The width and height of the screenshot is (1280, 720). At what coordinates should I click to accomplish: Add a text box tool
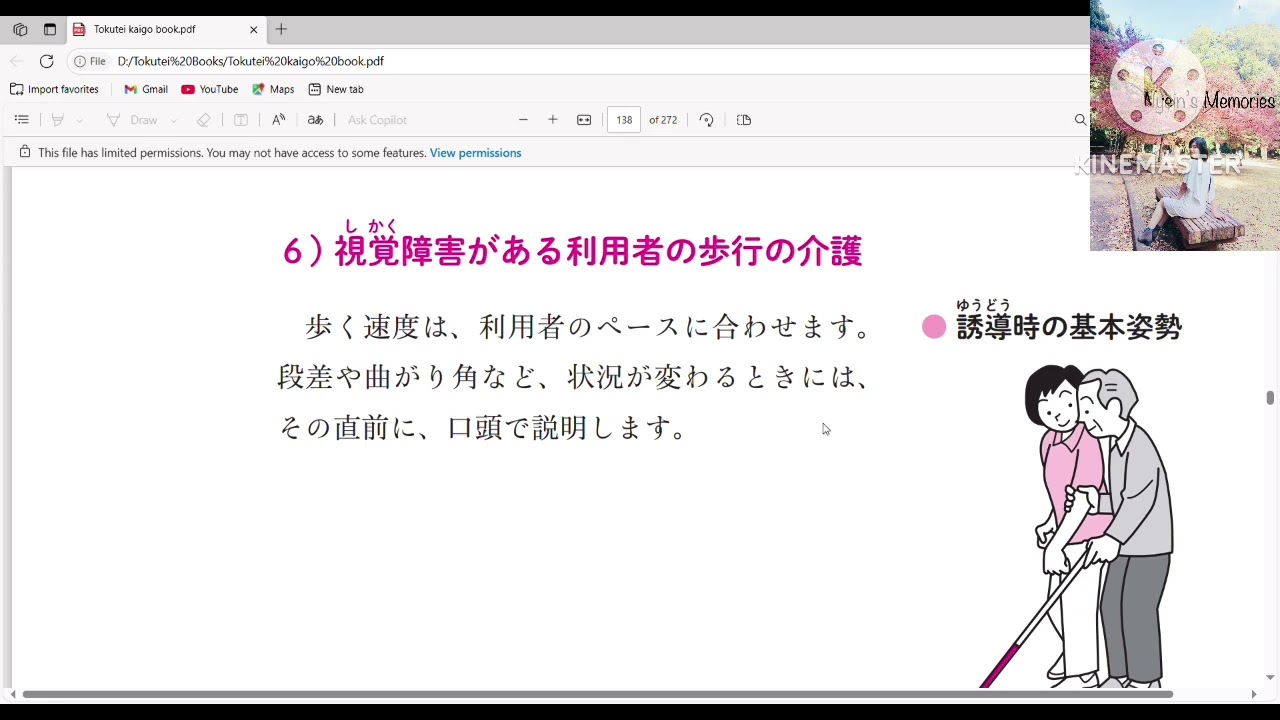pyautogui.click(x=241, y=120)
